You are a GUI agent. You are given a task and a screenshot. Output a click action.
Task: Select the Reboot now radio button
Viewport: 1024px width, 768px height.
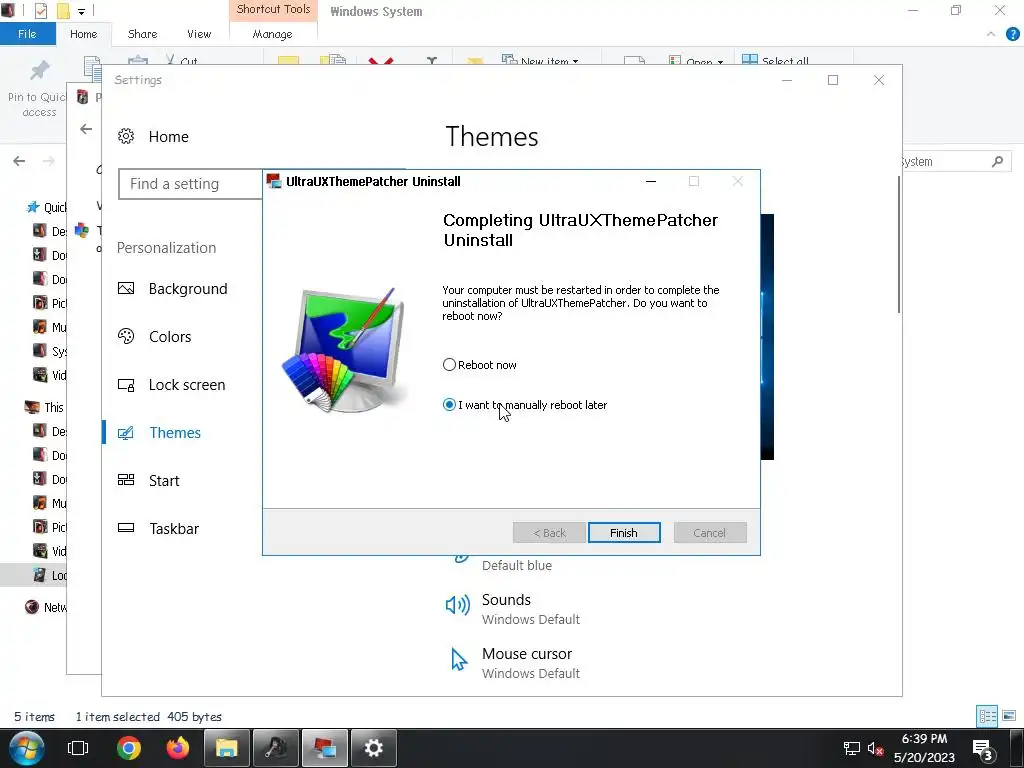pos(449,365)
